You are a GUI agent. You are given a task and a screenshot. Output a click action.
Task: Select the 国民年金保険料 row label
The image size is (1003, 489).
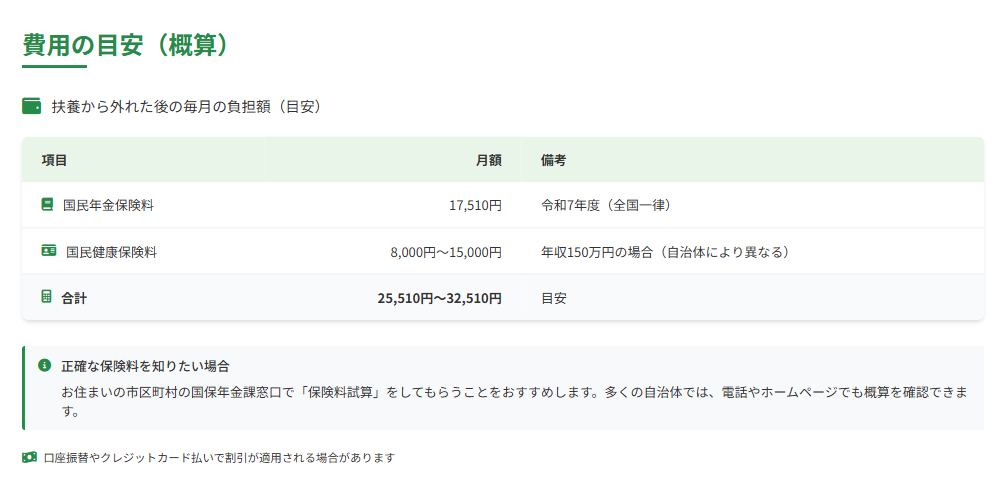click(108, 205)
